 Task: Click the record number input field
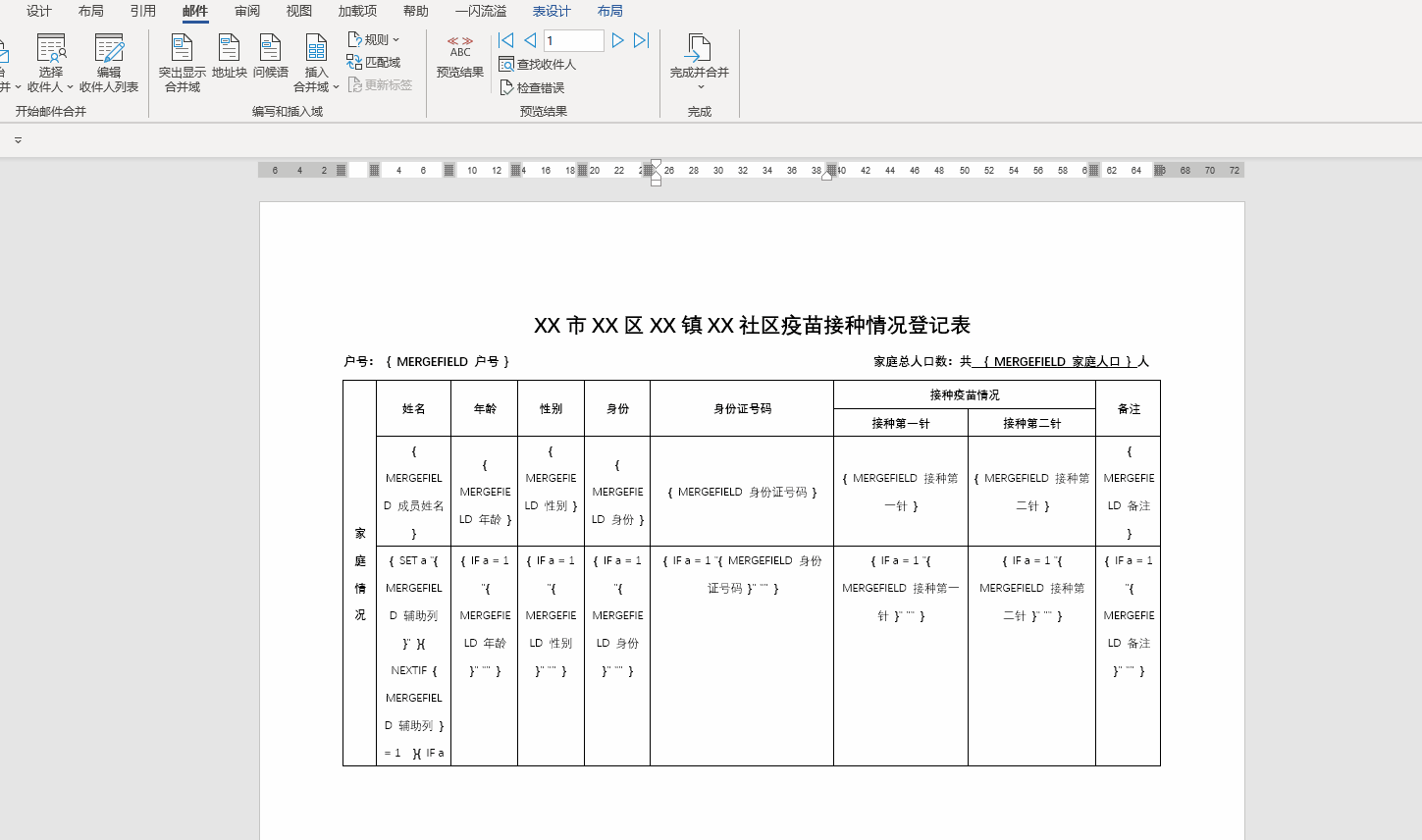point(573,40)
